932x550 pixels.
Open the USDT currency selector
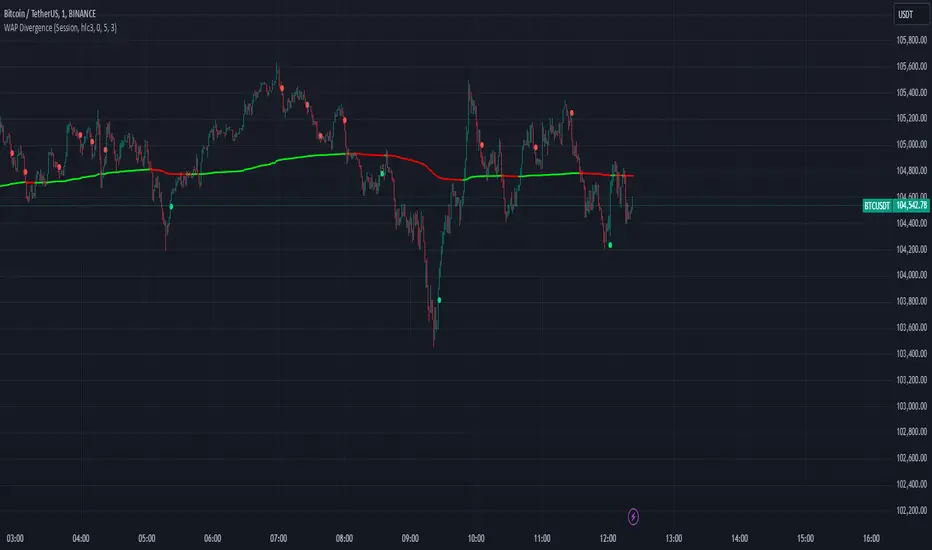pos(910,14)
